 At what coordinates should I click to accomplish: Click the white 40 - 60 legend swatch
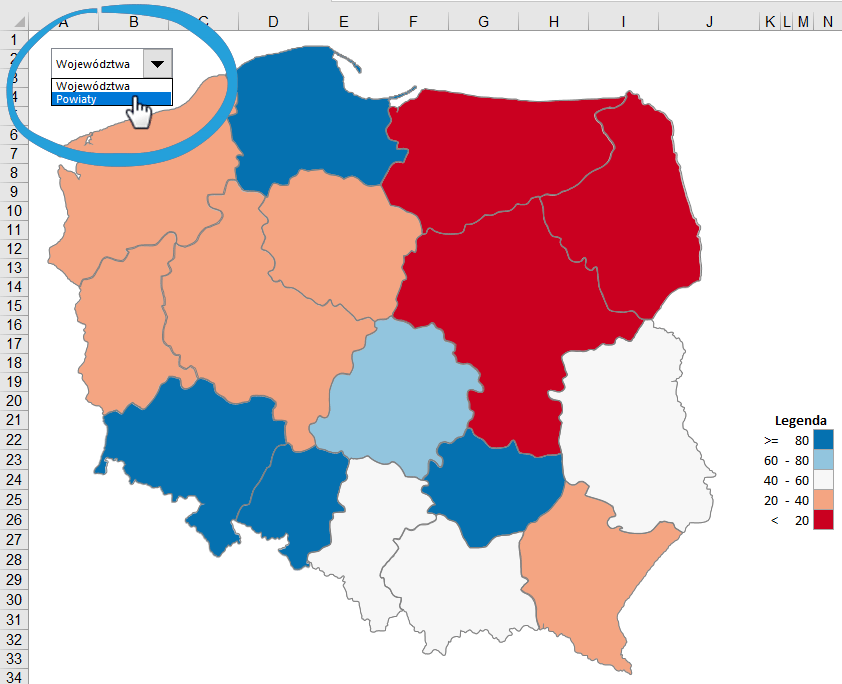pyautogui.click(x=823, y=480)
